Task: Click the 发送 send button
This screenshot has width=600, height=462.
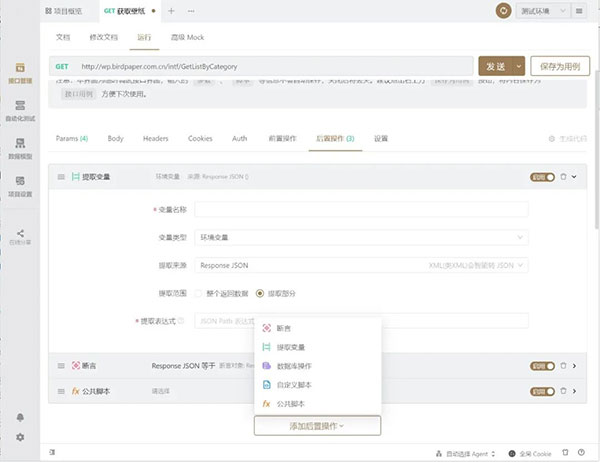Action: (501, 66)
